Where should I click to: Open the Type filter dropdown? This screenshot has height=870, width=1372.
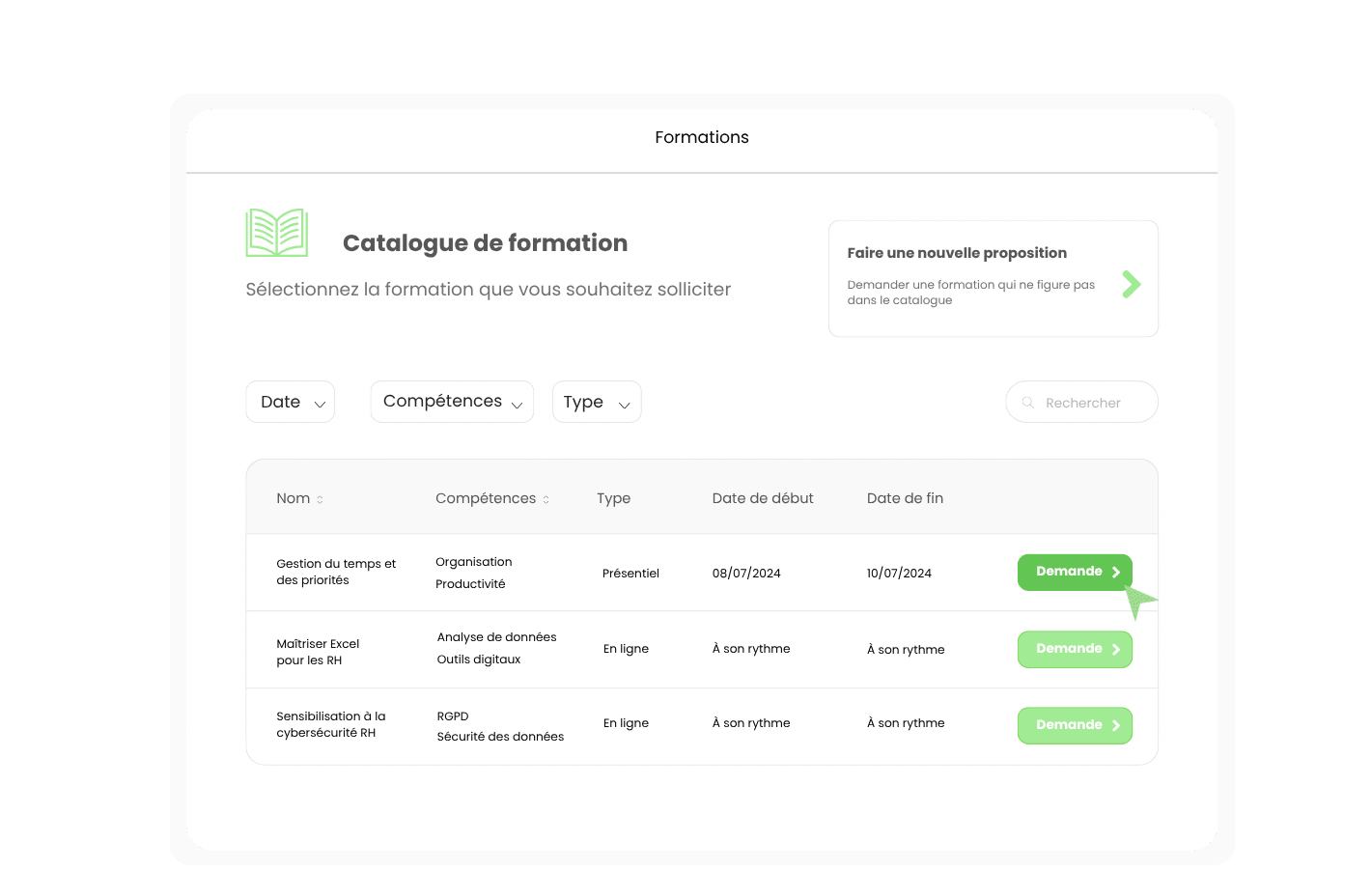pyautogui.click(x=597, y=402)
